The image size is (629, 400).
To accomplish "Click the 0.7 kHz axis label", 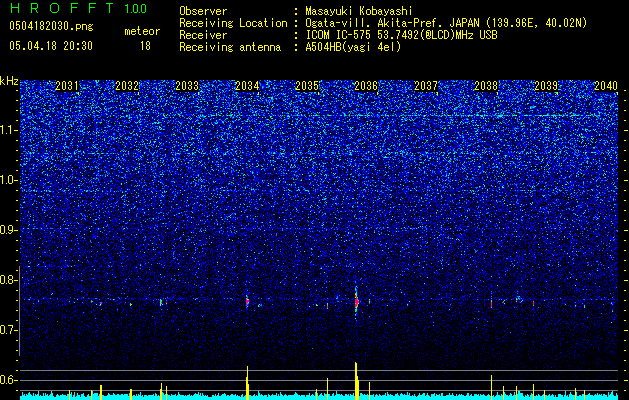I will click(8, 330).
